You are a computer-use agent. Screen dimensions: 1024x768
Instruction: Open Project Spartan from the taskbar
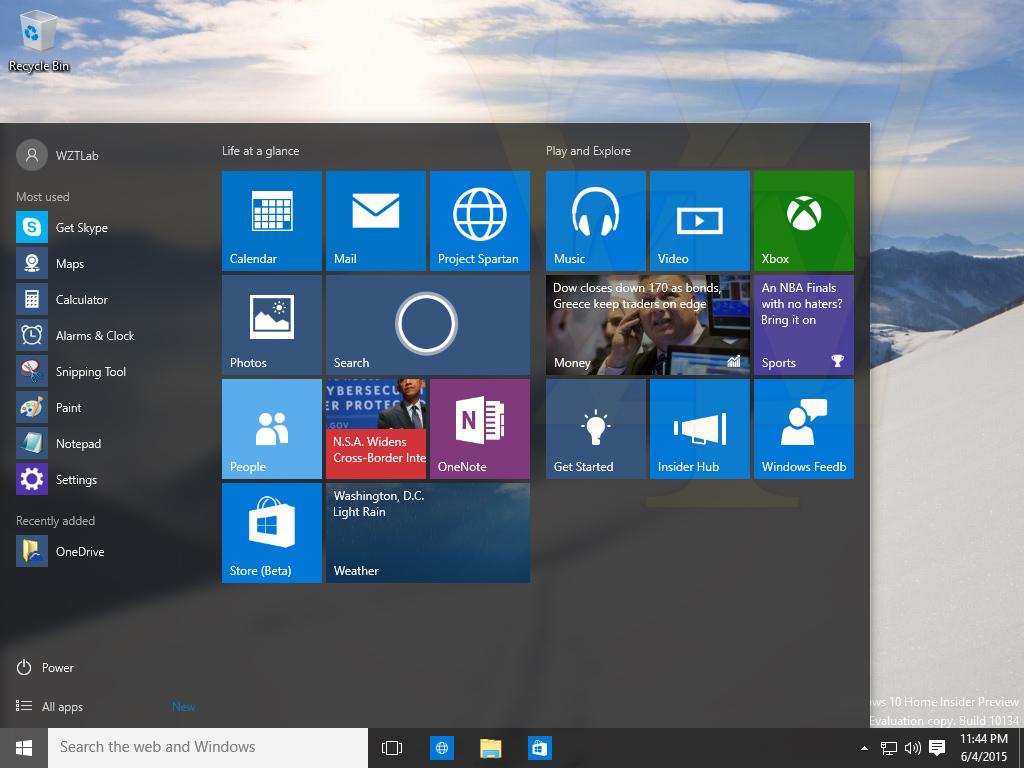[x=441, y=748]
